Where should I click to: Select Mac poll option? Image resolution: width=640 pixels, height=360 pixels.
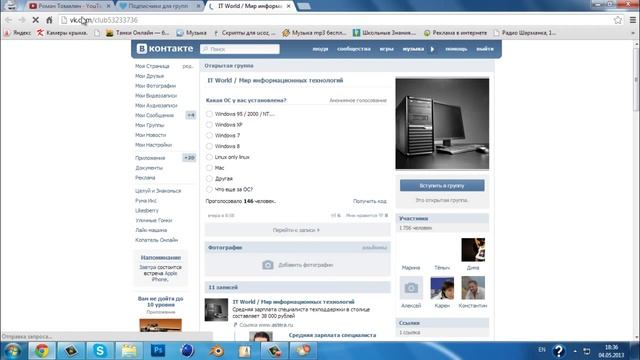pyautogui.click(x=209, y=168)
